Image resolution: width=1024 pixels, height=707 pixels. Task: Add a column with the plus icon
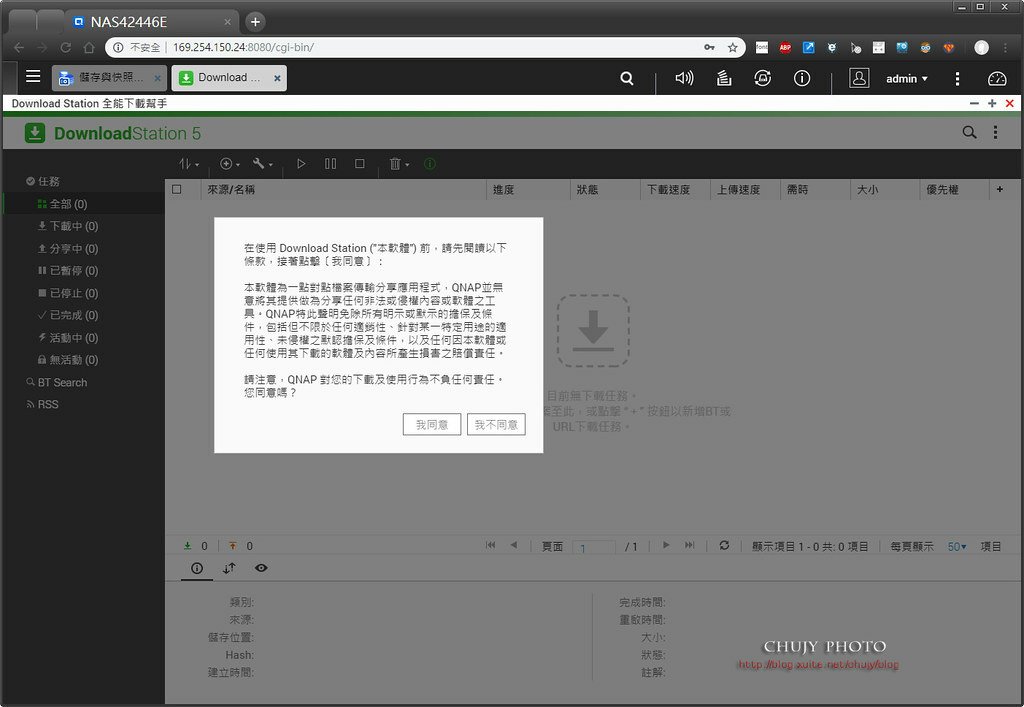tap(1000, 189)
